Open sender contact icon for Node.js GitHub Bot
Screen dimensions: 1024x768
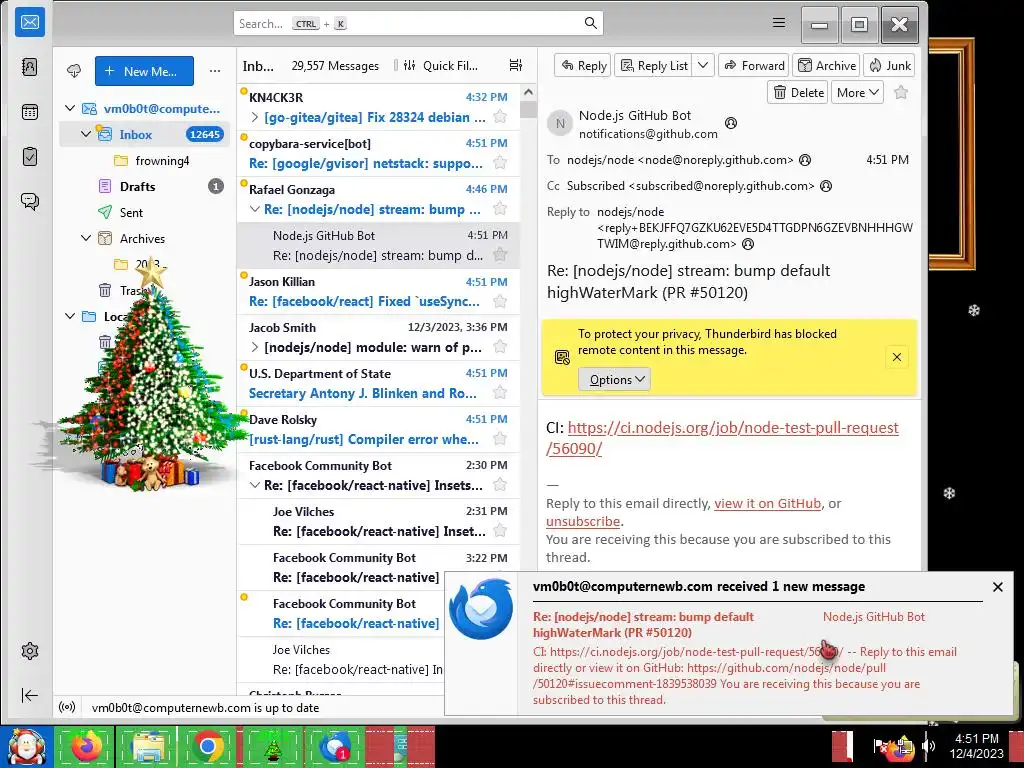pos(731,123)
